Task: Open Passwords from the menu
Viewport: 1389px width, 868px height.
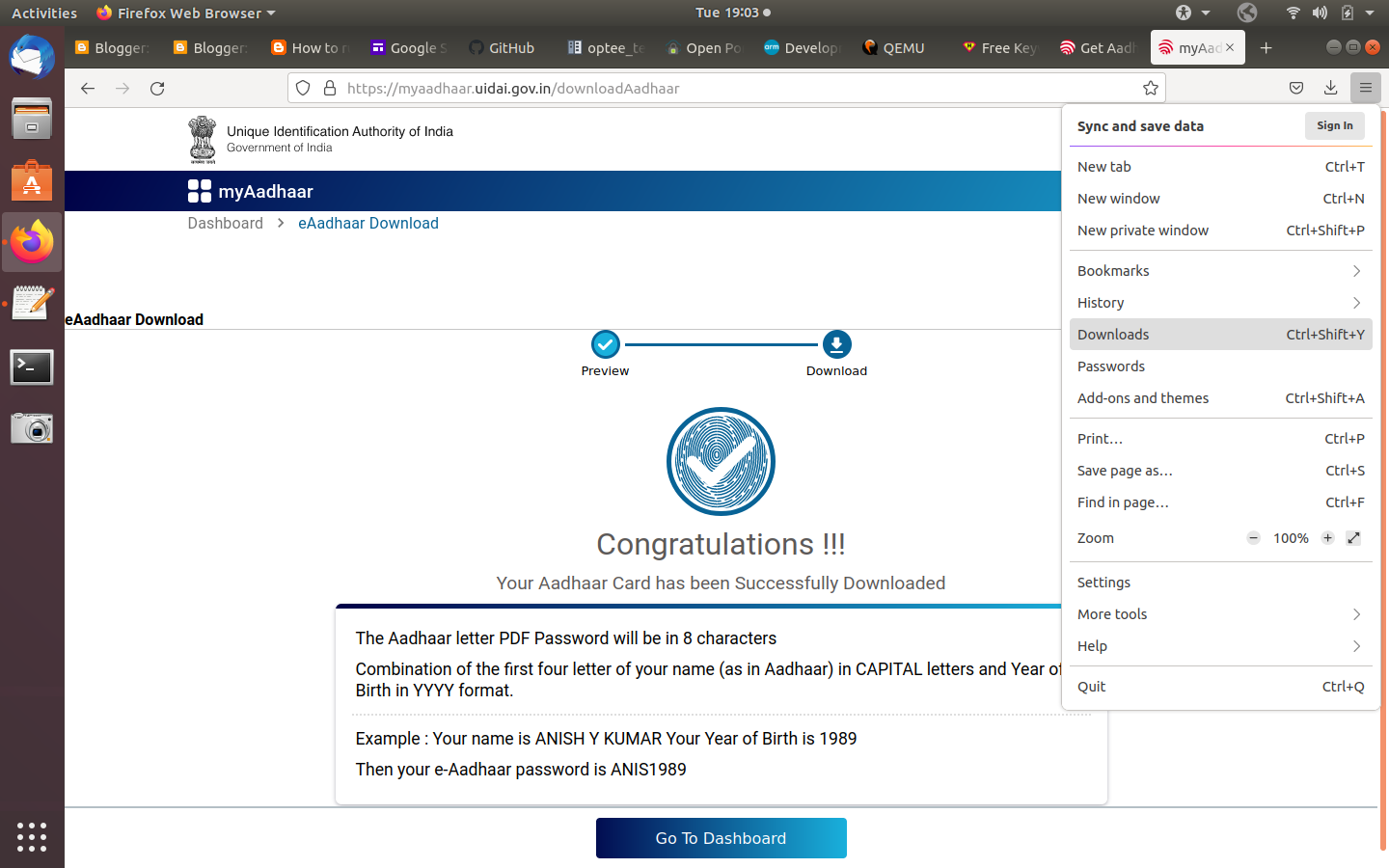Action: (1220, 366)
